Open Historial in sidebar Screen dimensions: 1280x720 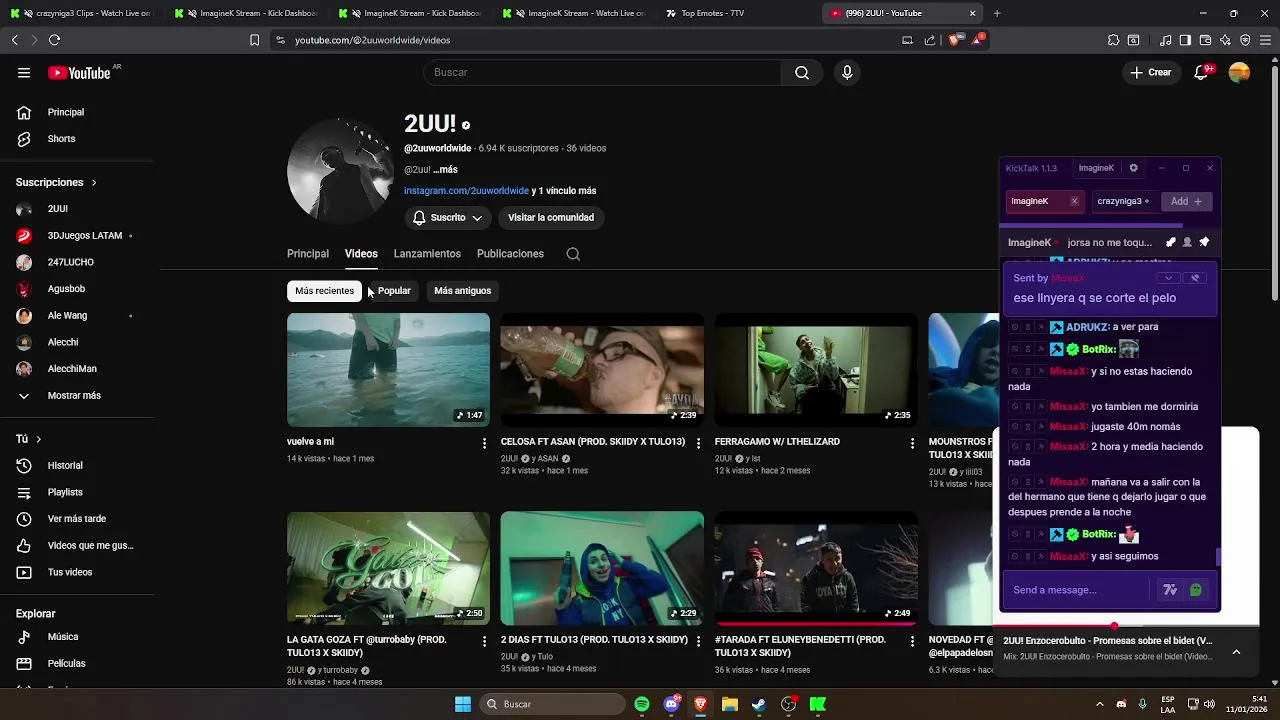point(65,466)
